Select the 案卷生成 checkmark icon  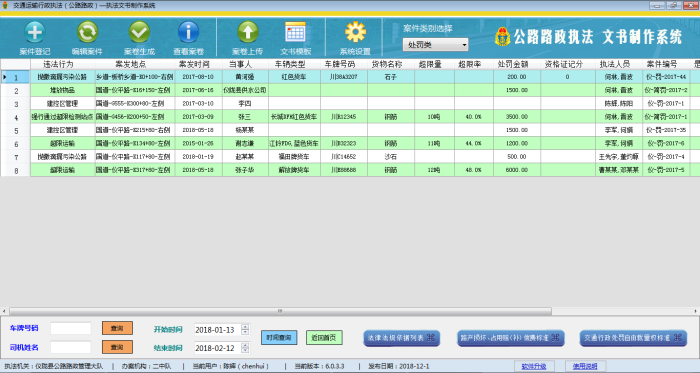tap(139, 33)
